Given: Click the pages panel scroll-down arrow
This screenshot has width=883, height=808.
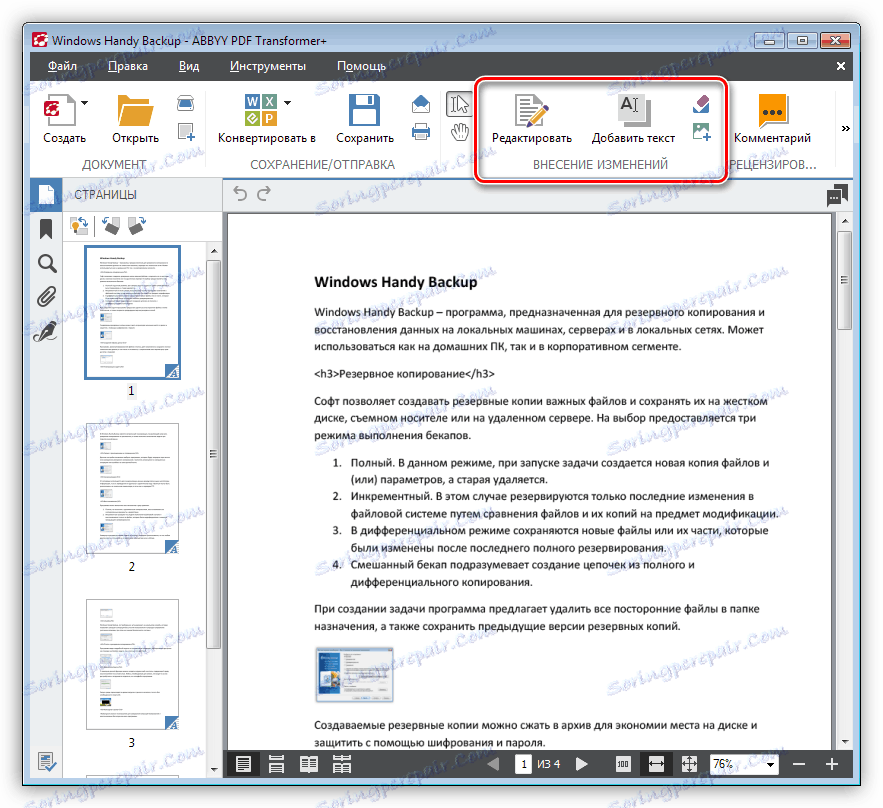Looking at the screenshot, I should click(x=214, y=769).
